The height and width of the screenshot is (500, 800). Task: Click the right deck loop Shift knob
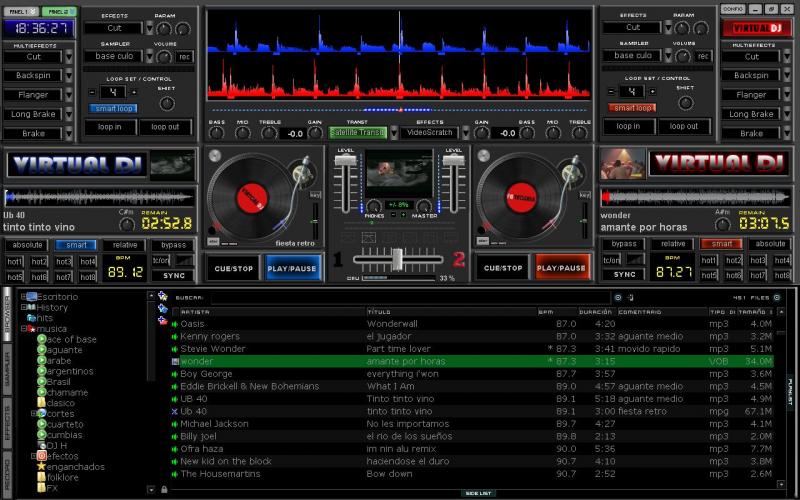[x=685, y=103]
